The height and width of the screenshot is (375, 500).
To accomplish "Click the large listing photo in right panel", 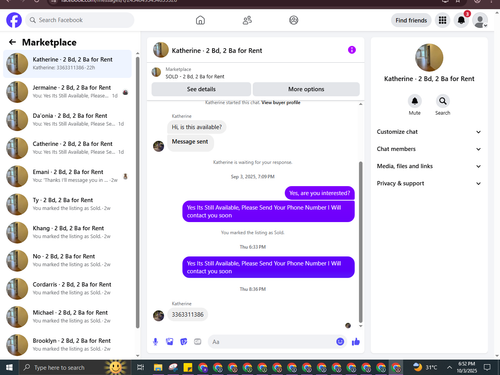I will pos(429,57).
